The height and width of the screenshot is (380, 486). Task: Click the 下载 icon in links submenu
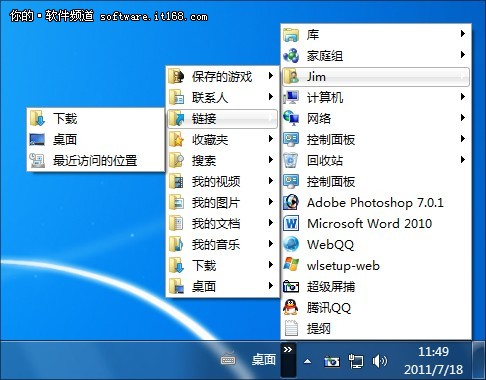[x=37, y=118]
